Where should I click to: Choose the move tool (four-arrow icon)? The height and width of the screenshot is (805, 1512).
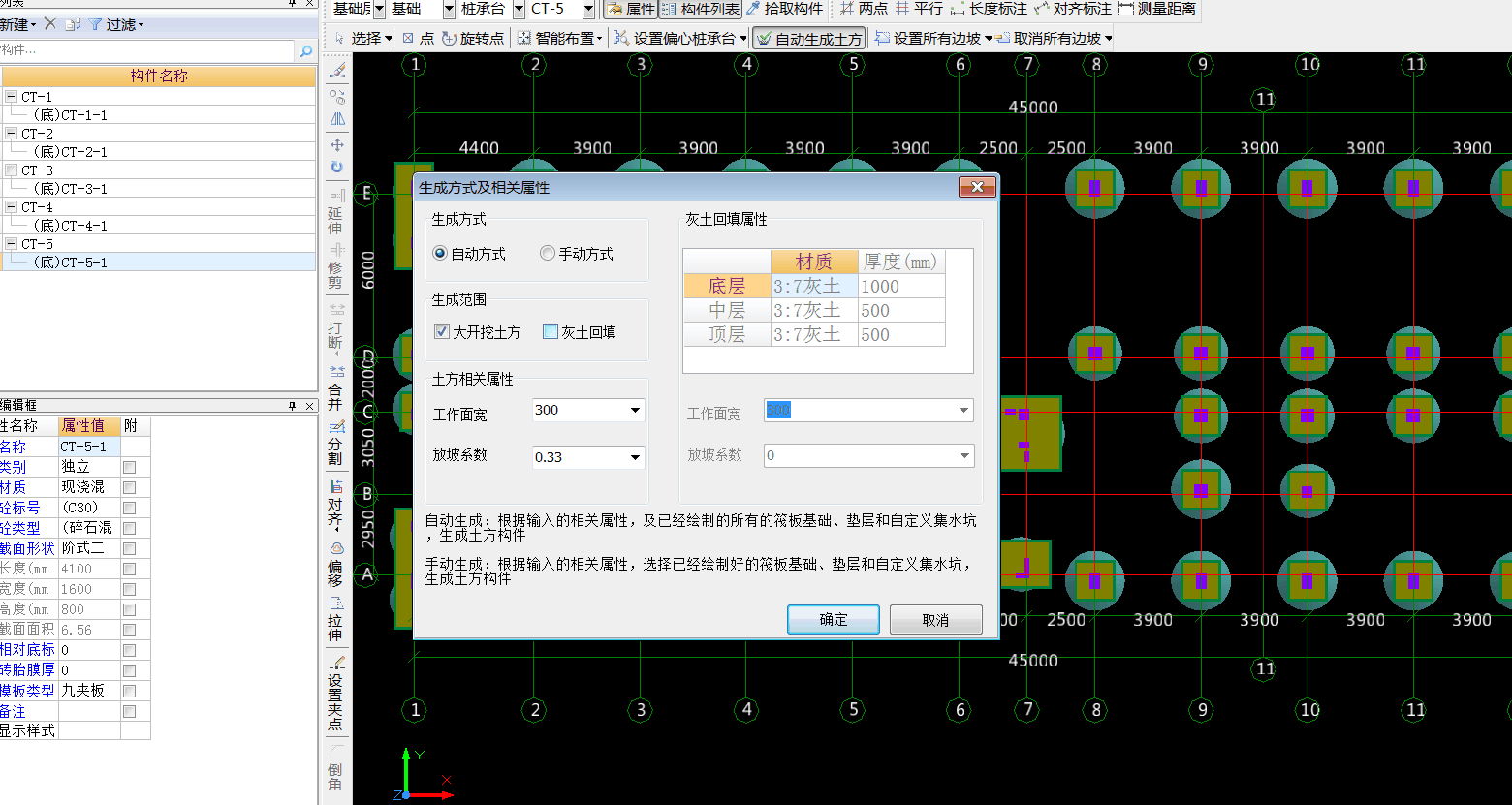pyautogui.click(x=337, y=144)
